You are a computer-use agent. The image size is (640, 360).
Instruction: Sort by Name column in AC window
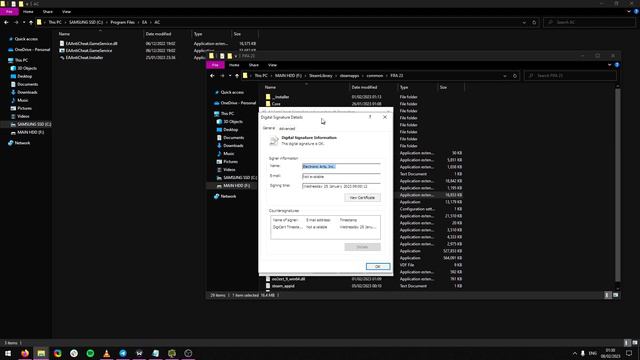(x=64, y=34)
